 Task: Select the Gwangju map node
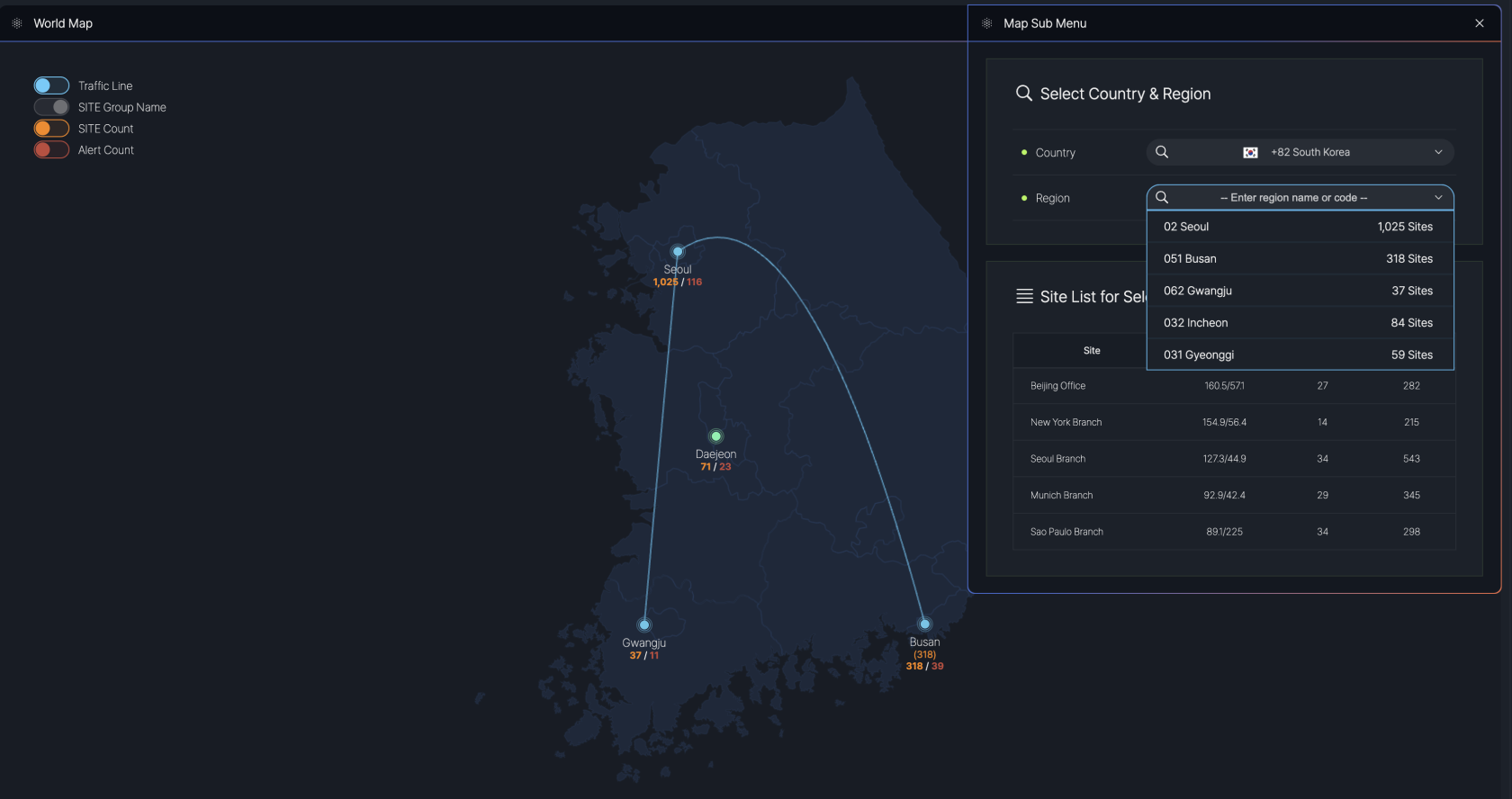pyautogui.click(x=644, y=624)
